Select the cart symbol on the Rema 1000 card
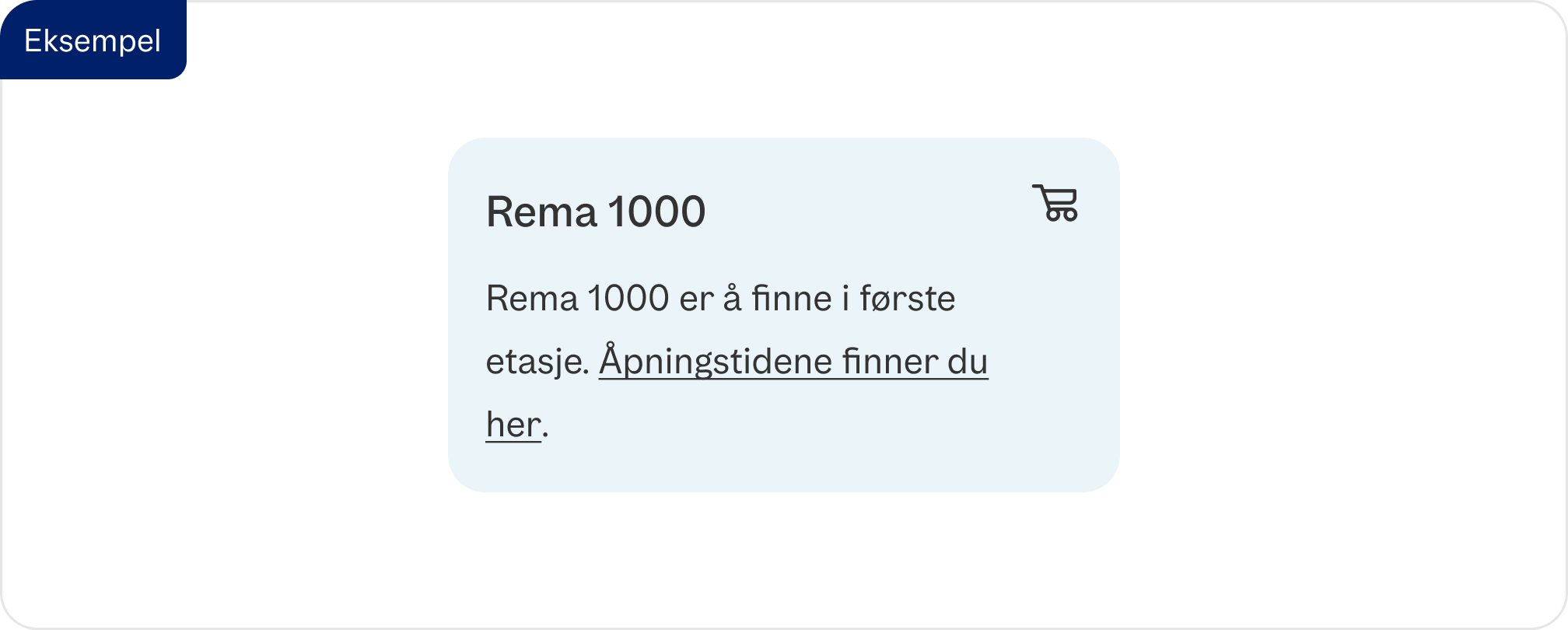1568x630 pixels. pos(1055,204)
